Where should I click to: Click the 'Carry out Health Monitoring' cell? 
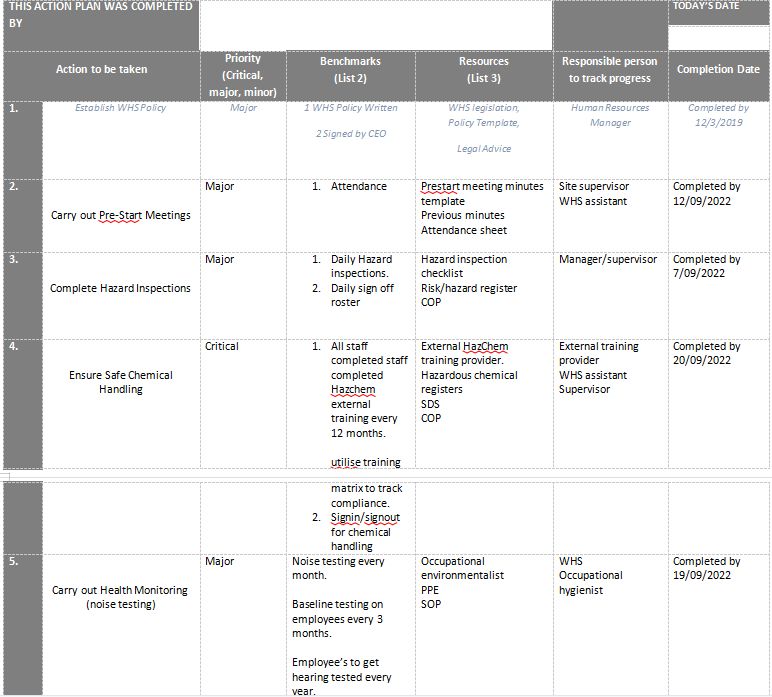click(120, 597)
